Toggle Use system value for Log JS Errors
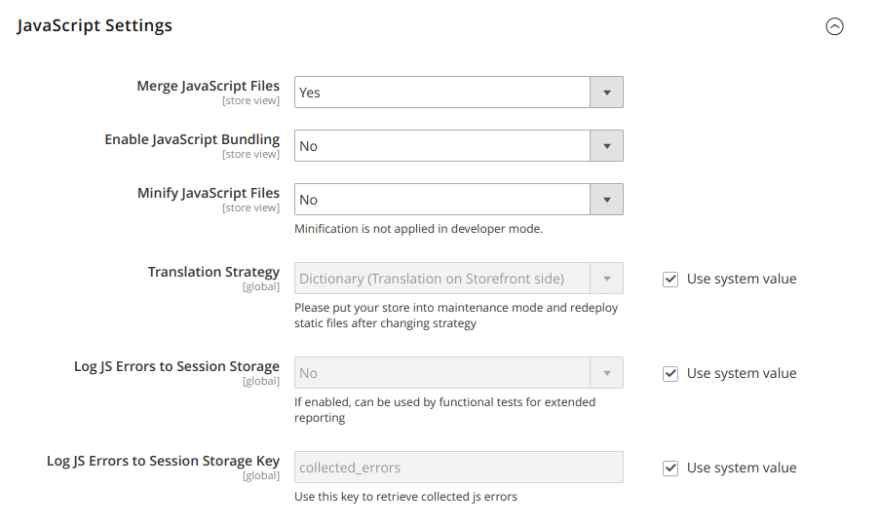 tap(670, 373)
